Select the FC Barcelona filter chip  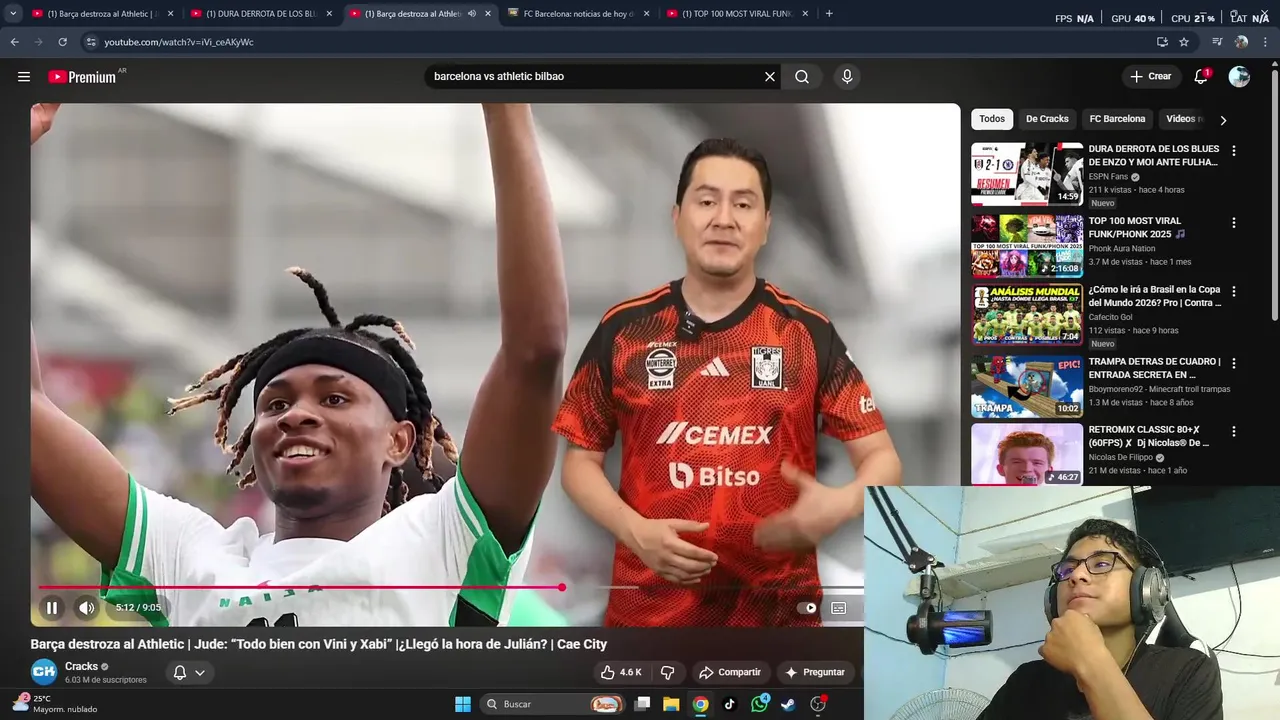[1117, 119]
